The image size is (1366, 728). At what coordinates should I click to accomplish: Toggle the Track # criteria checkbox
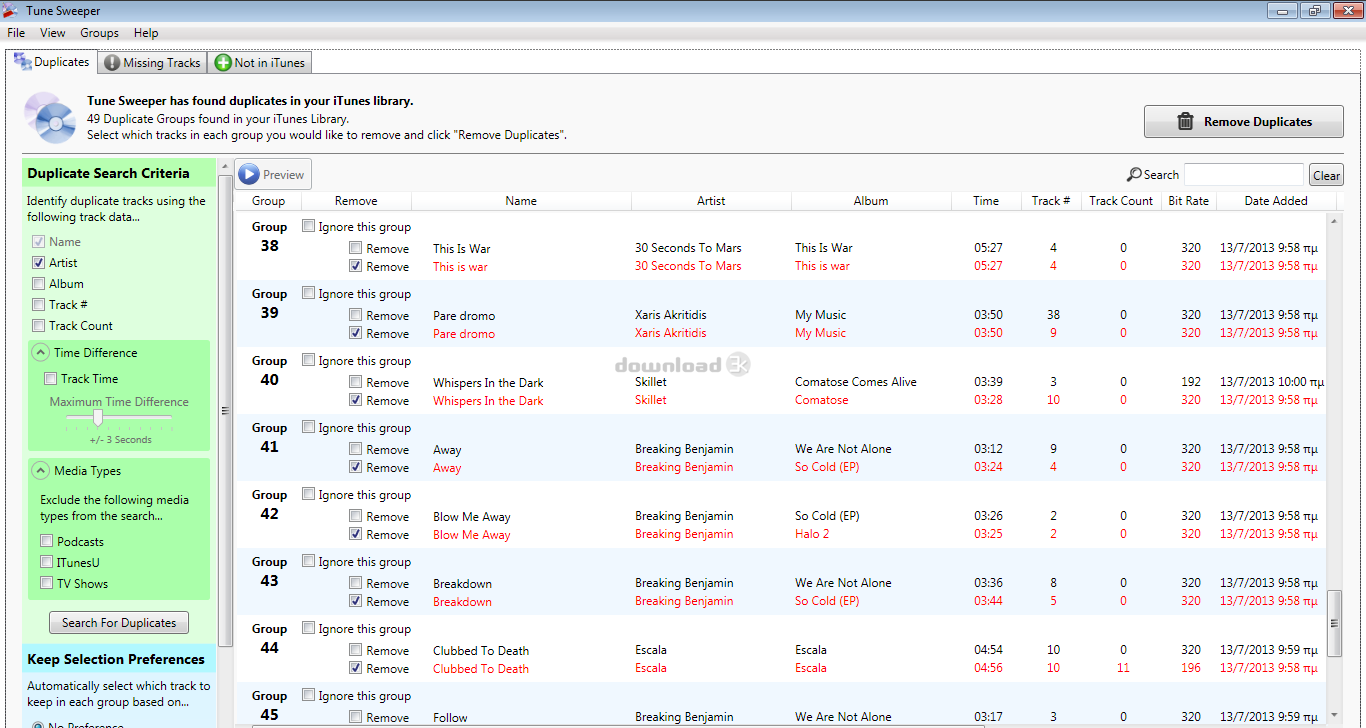(x=39, y=305)
